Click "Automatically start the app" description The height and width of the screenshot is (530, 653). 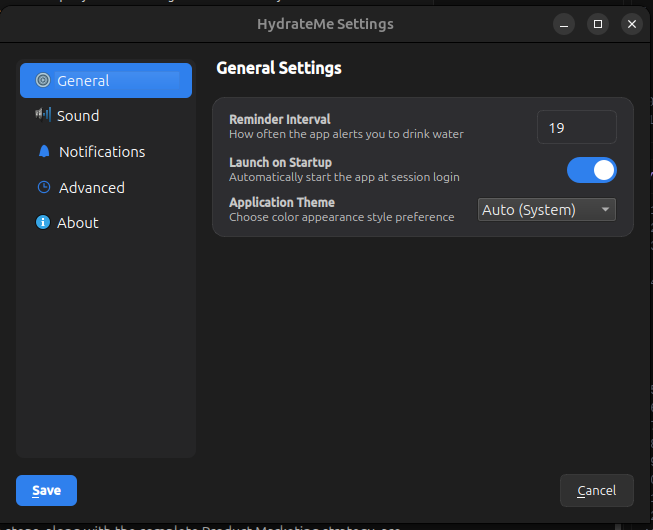[x=344, y=177]
